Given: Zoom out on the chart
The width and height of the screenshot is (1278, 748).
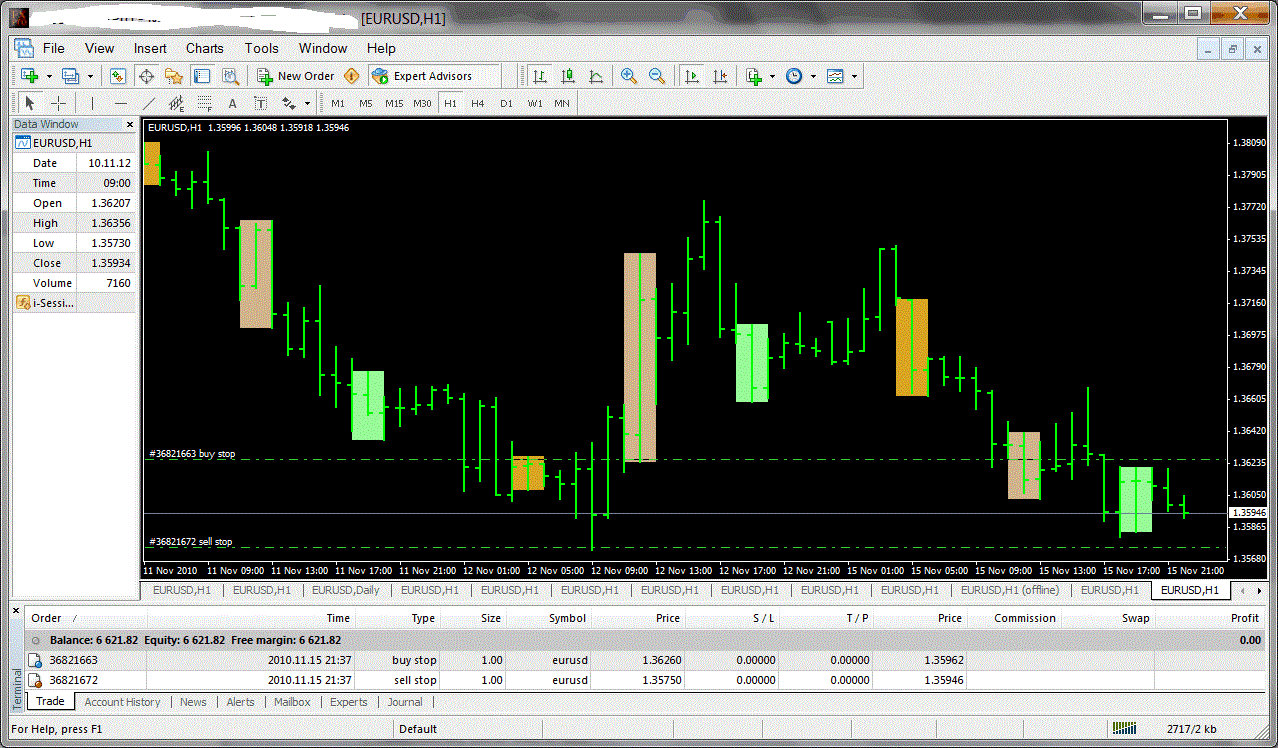Looking at the screenshot, I should [657, 76].
